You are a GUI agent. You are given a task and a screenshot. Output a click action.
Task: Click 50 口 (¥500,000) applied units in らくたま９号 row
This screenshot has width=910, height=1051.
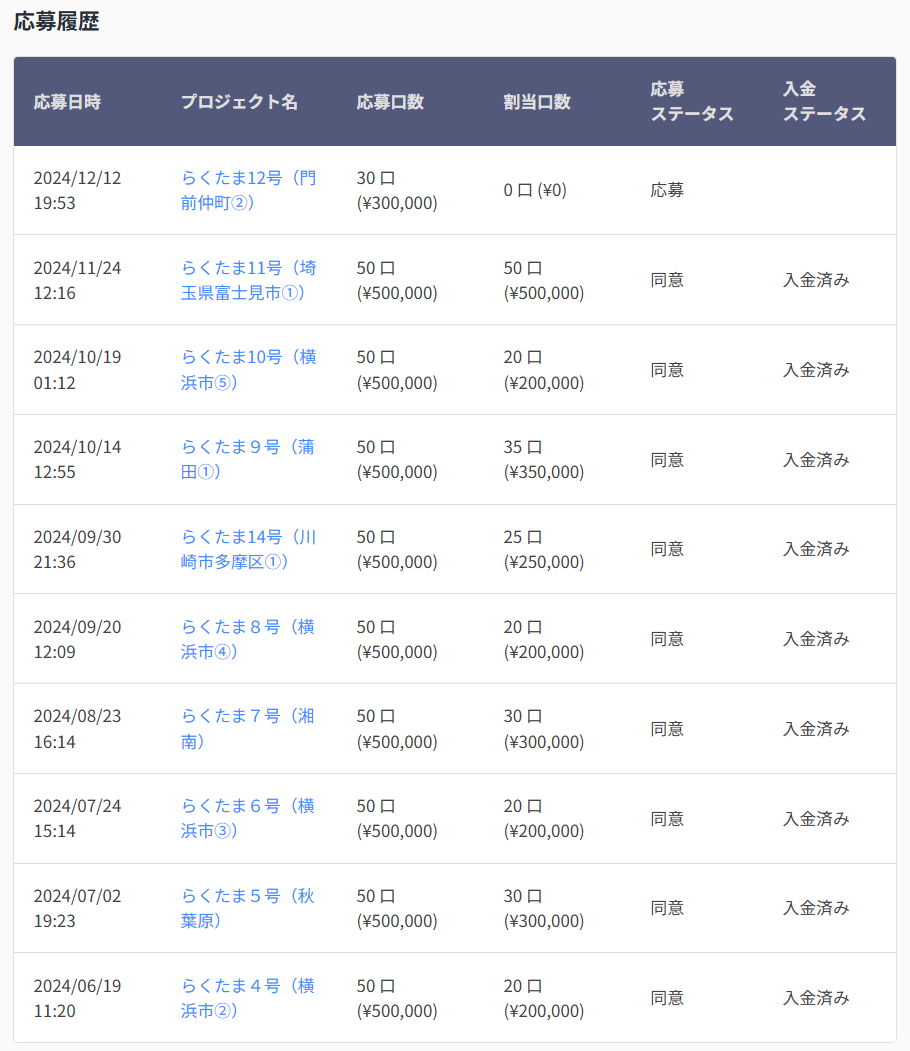point(397,460)
